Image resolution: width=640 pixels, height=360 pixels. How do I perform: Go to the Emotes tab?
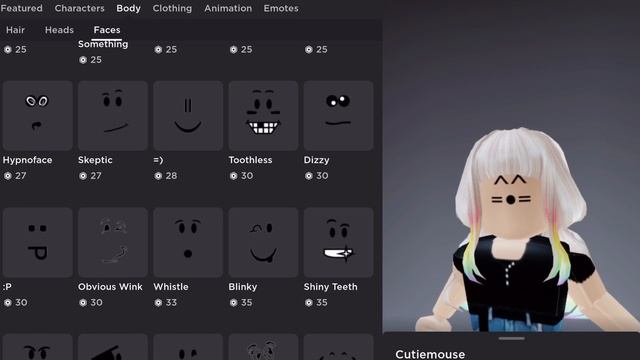281,8
